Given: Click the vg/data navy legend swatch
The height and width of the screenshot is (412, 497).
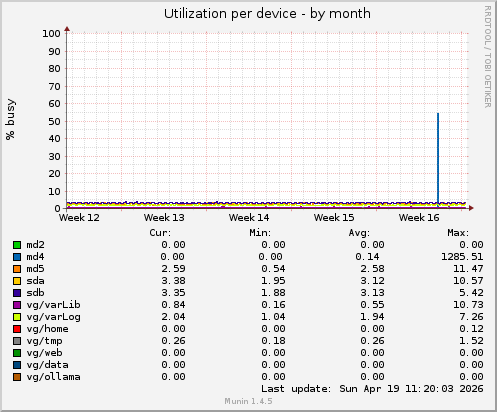Looking at the screenshot, I should [17, 365].
